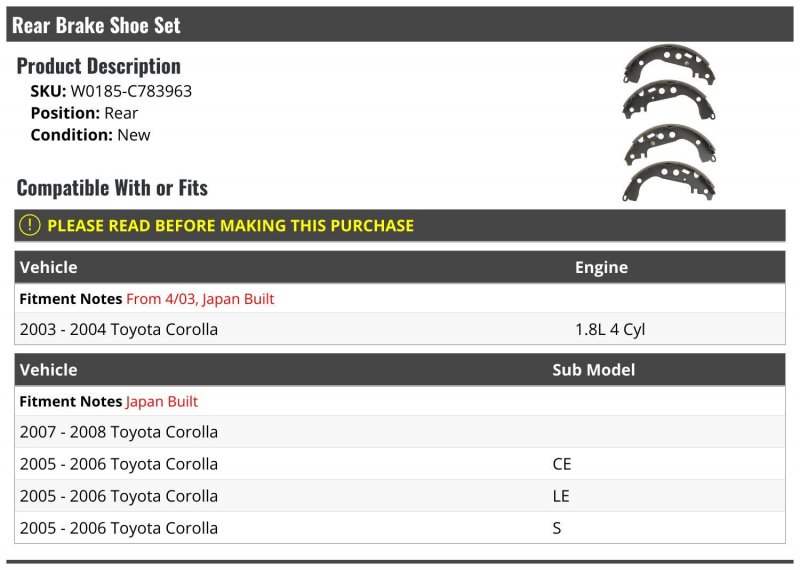The width and height of the screenshot is (800, 570).
Task: Click the bottom brake shoe image
Action: (x=669, y=181)
